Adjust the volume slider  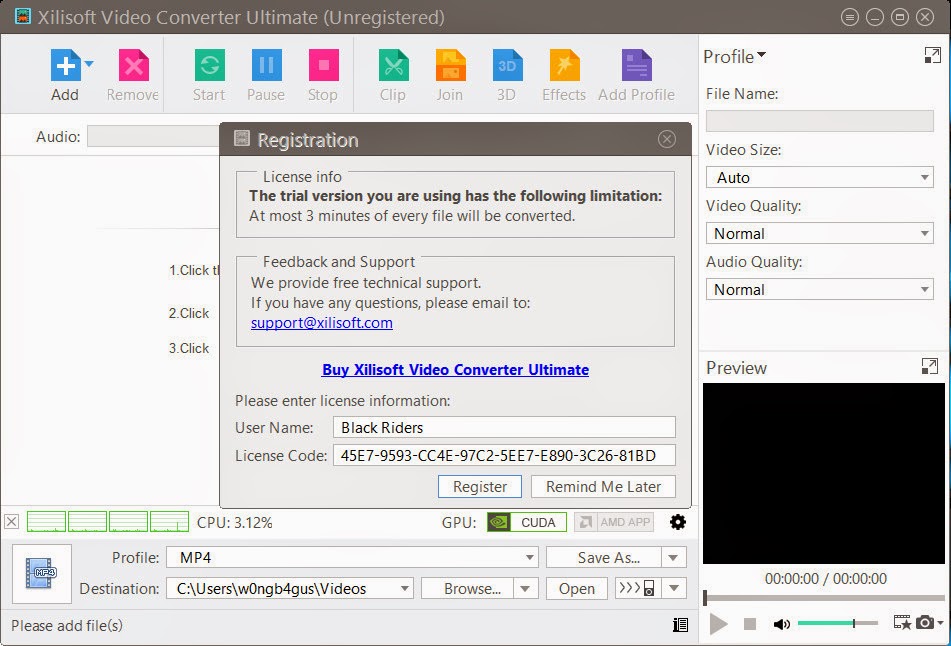835,623
